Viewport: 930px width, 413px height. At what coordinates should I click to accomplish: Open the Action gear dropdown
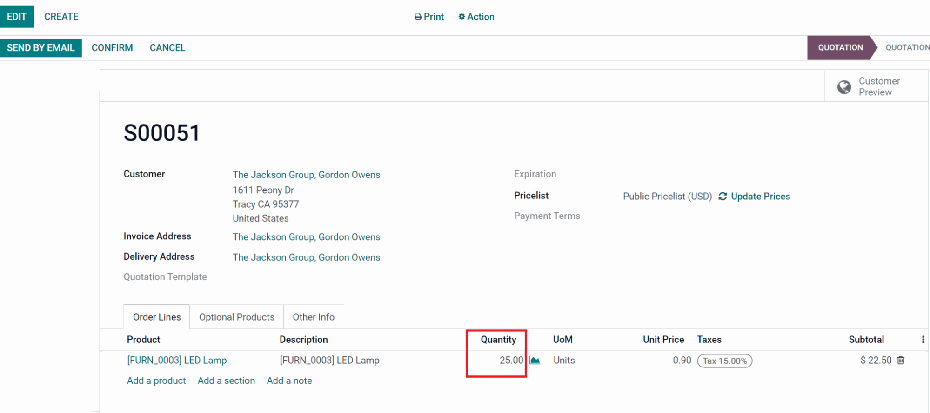[476, 17]
